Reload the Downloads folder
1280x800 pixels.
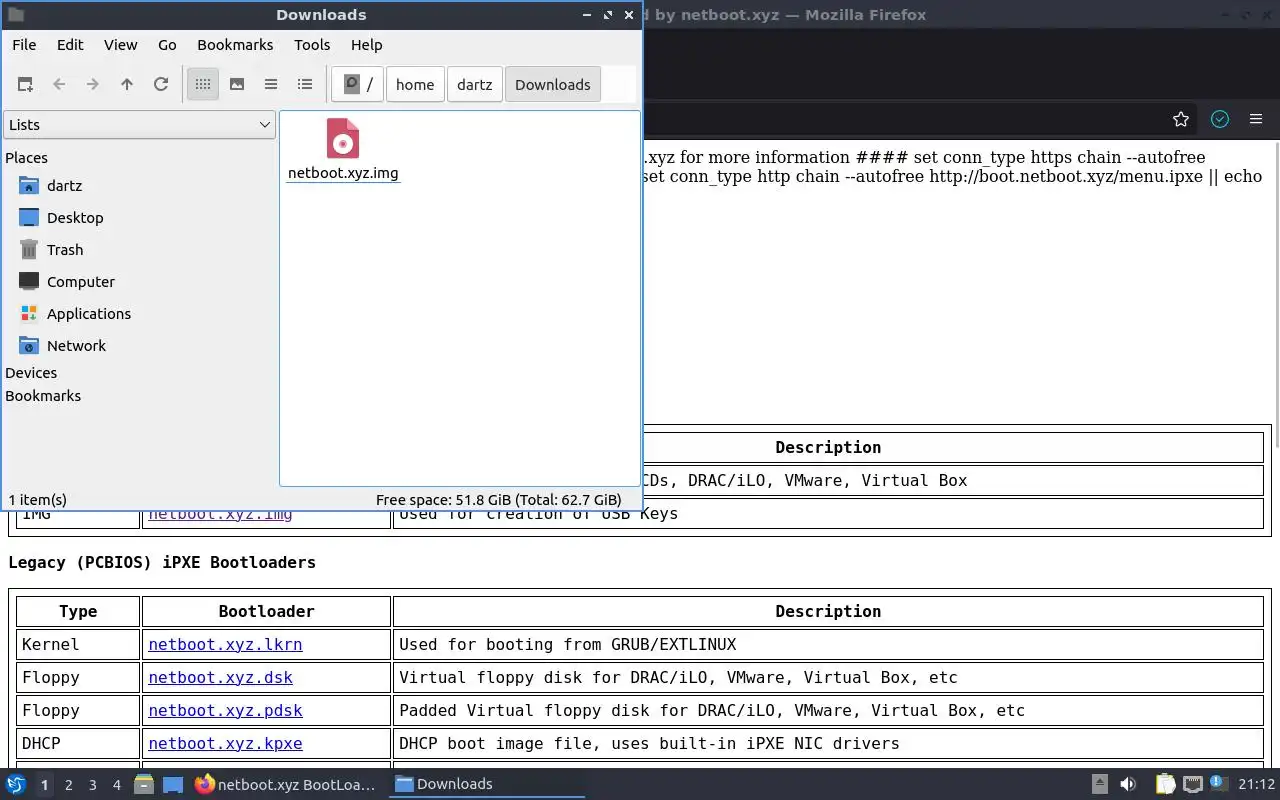[x=161, y=85]
